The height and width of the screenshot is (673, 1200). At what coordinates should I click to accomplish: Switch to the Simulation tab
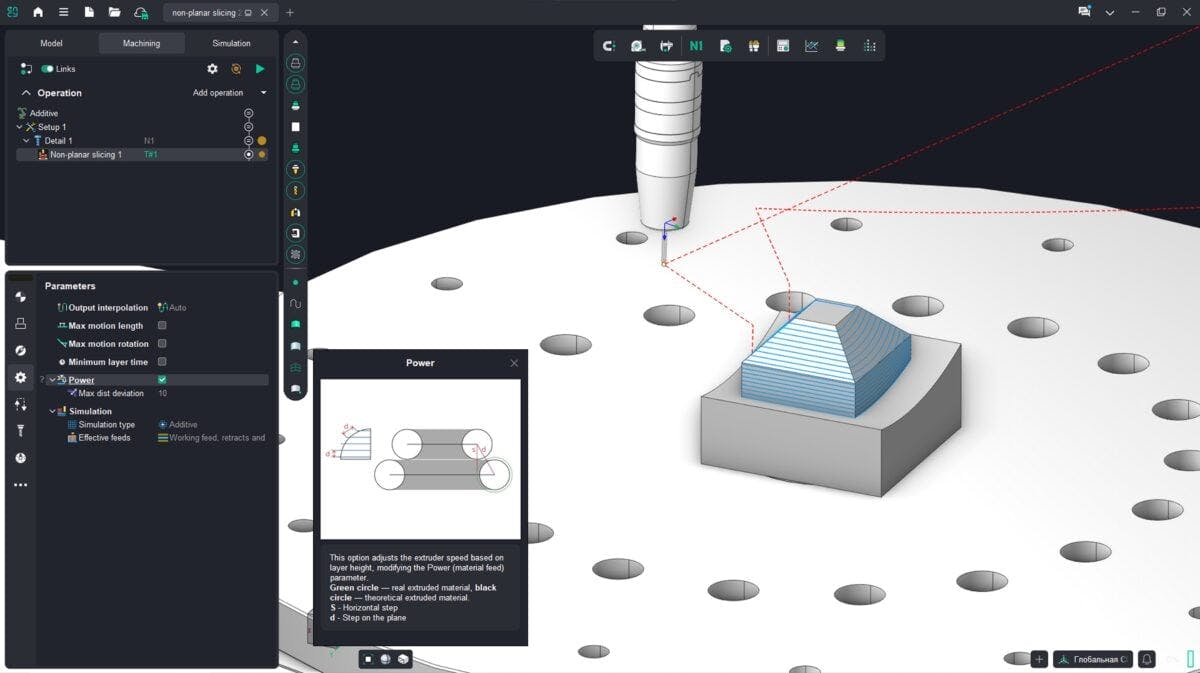tap(231, 43)
